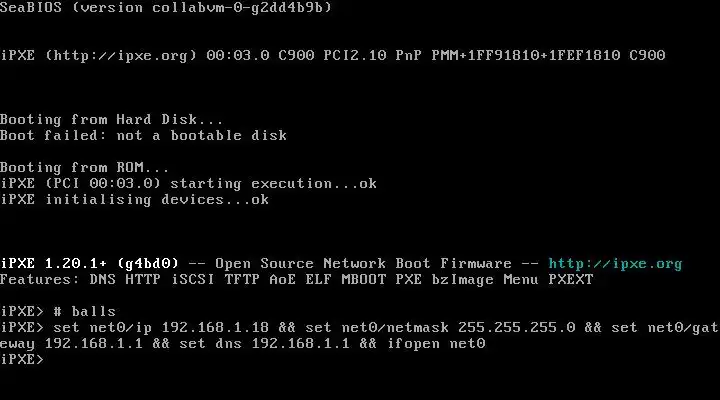
Task: Click the 'iSCSI' feature word
Action: tap(193, 279)
